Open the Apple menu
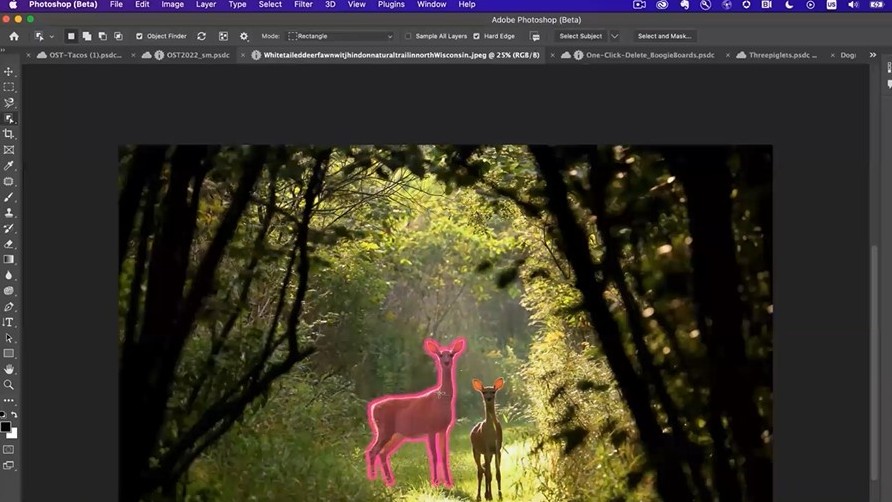 pos(13,5)
